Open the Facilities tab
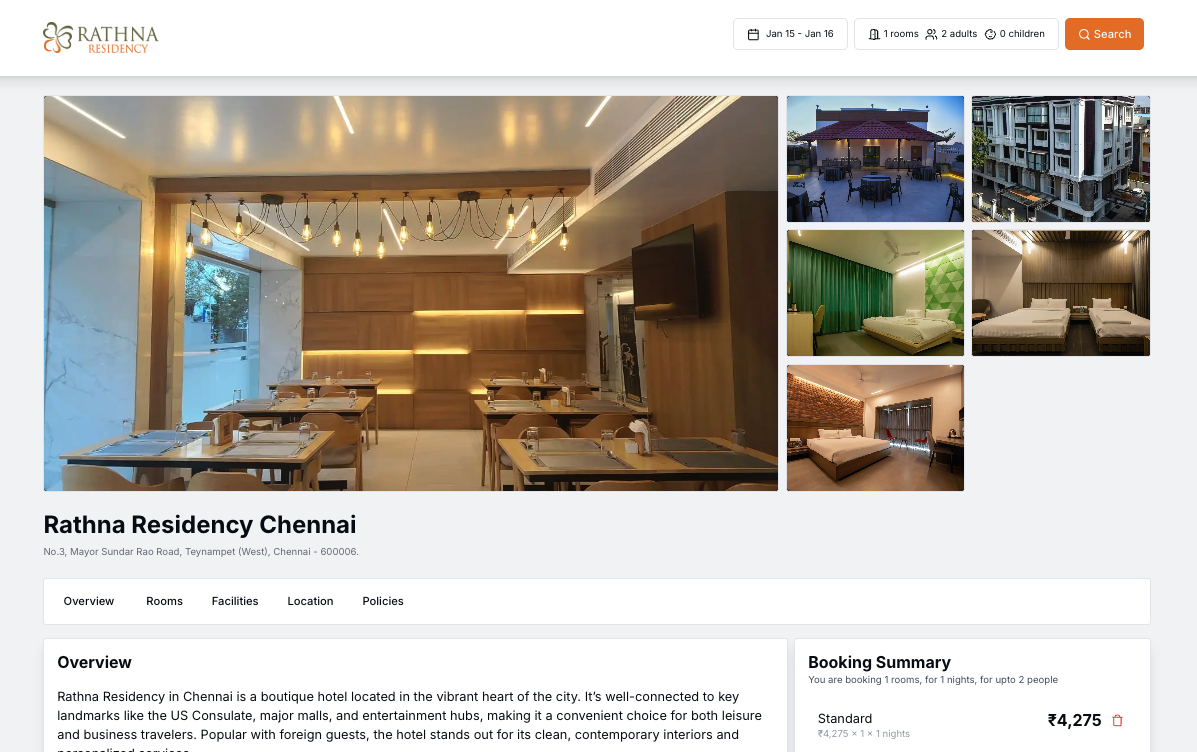The width and height of the screenshot is (1197, 752). (235, 602)
